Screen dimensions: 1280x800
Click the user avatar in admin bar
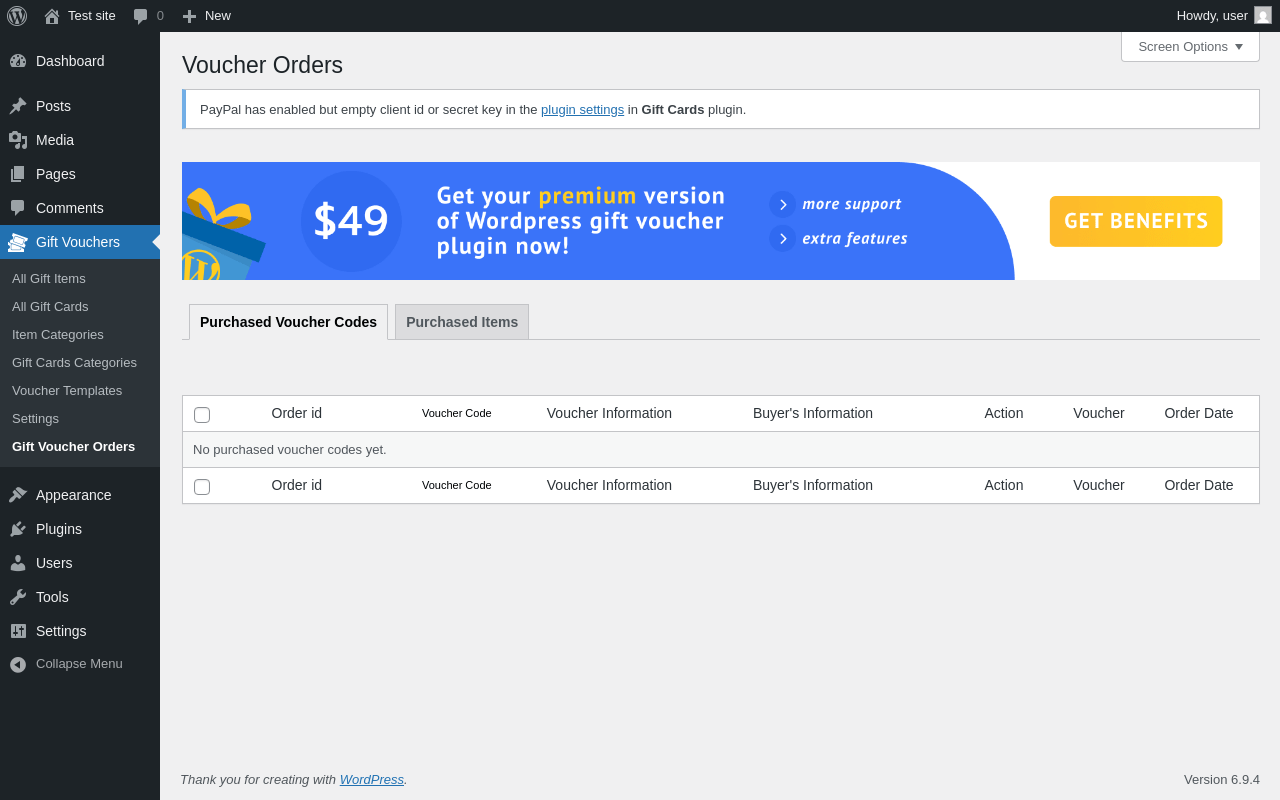point(1263,15)
